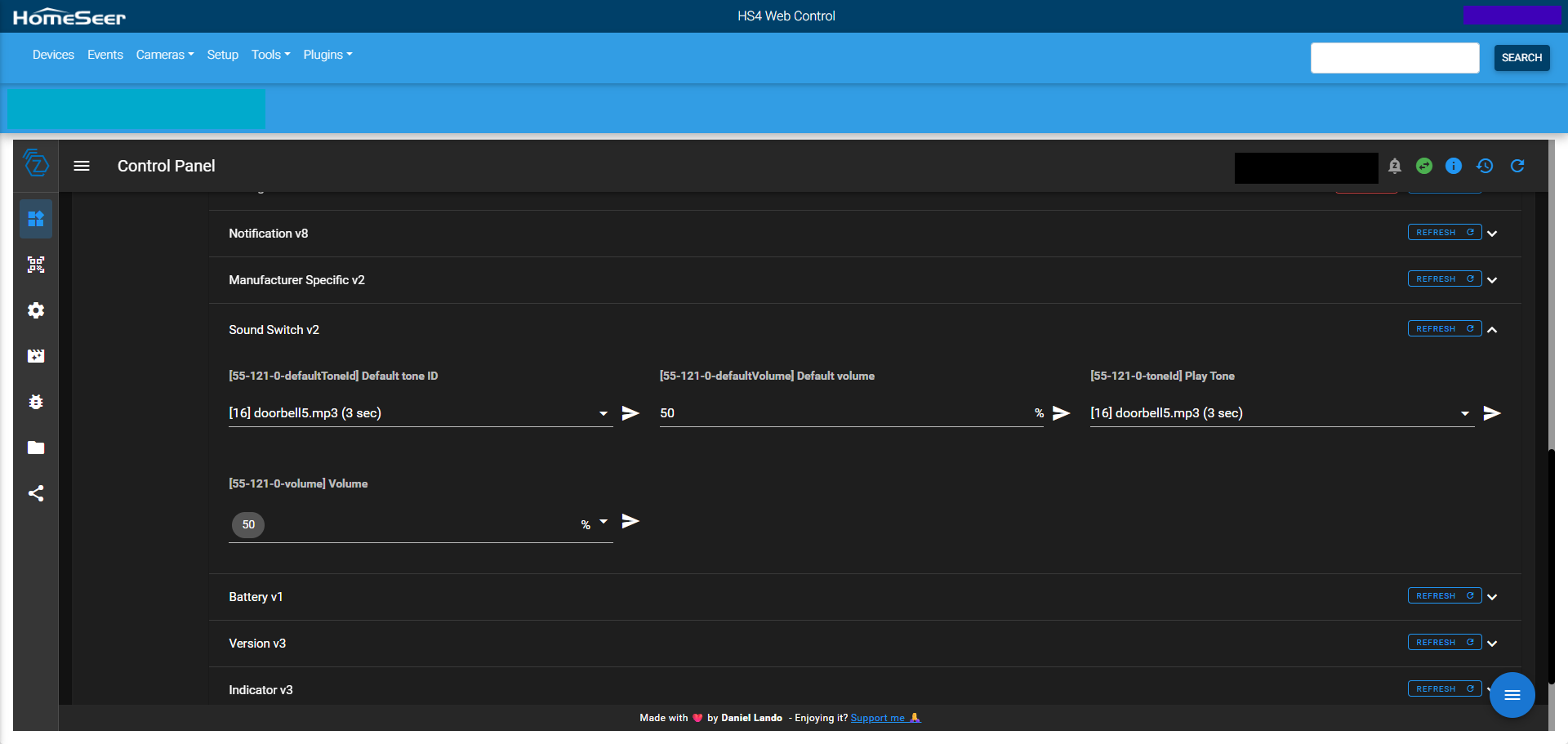The height and width of the screenshot is (744, 1568).
Task: Click the HomeSeer logo
Action: coord(69,16)
